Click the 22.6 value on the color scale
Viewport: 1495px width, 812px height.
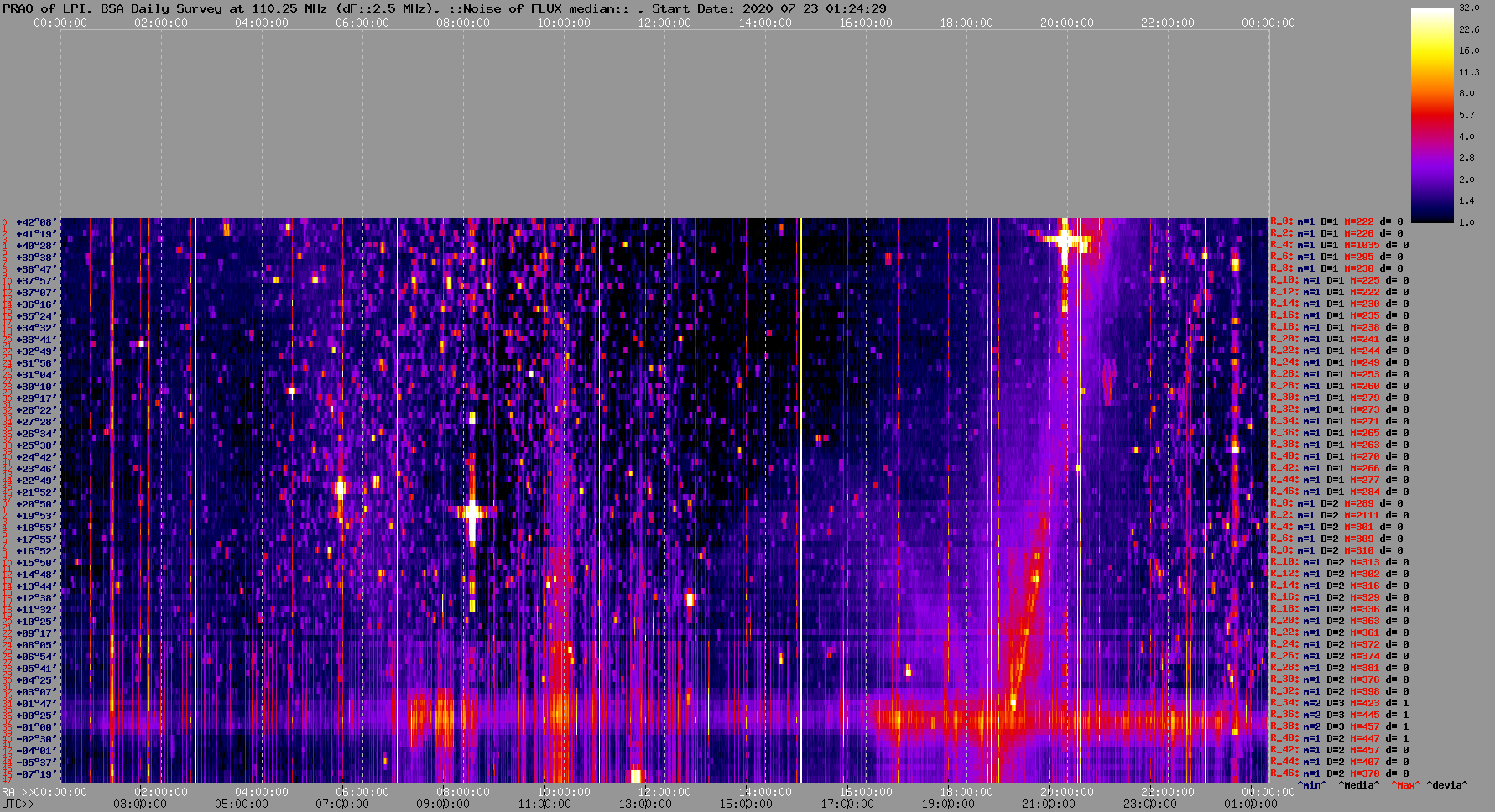click(1469, 29)
